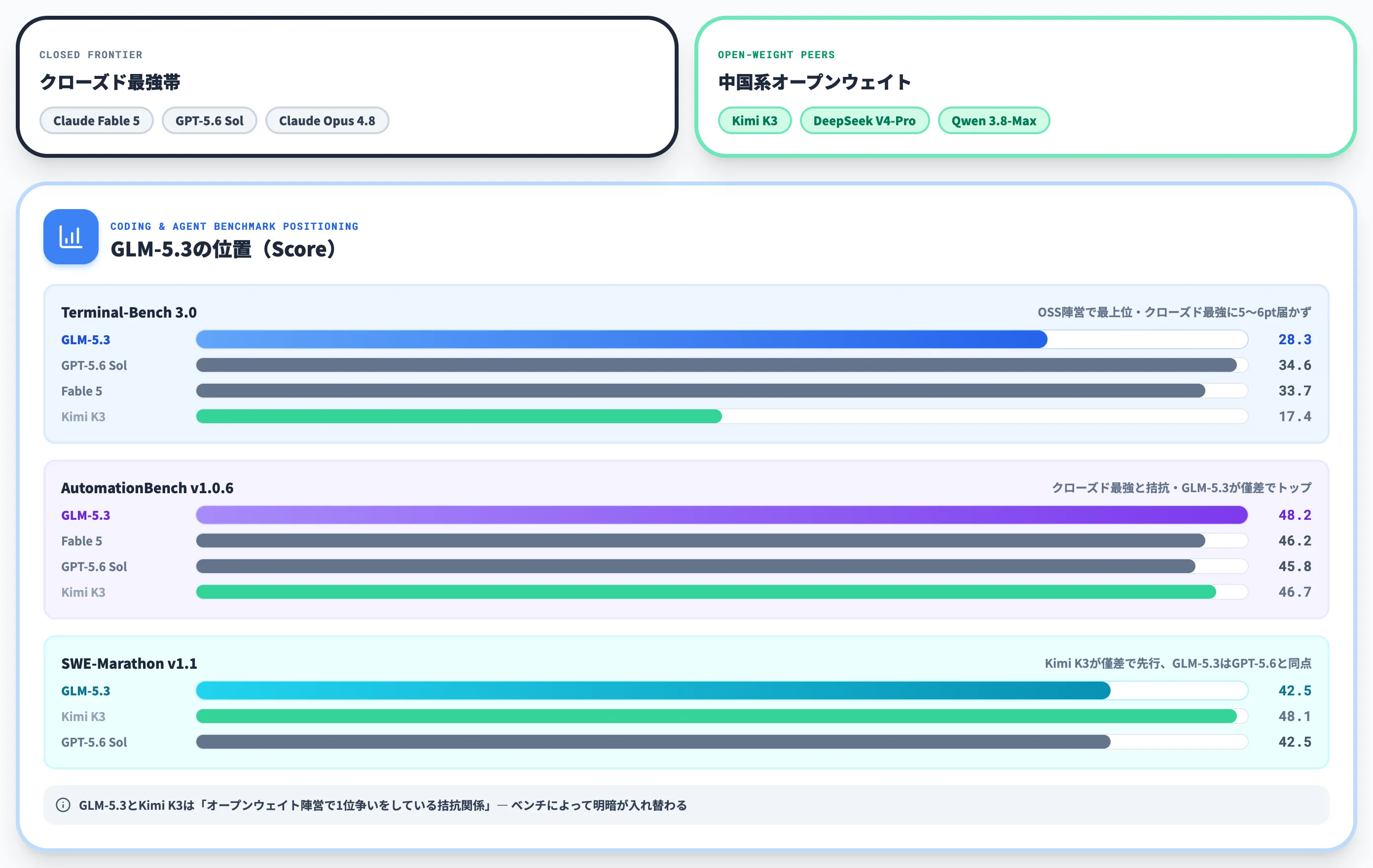Click the クローズド最強帯 heading
This screenshot has height=868, width=1373.
110,82
